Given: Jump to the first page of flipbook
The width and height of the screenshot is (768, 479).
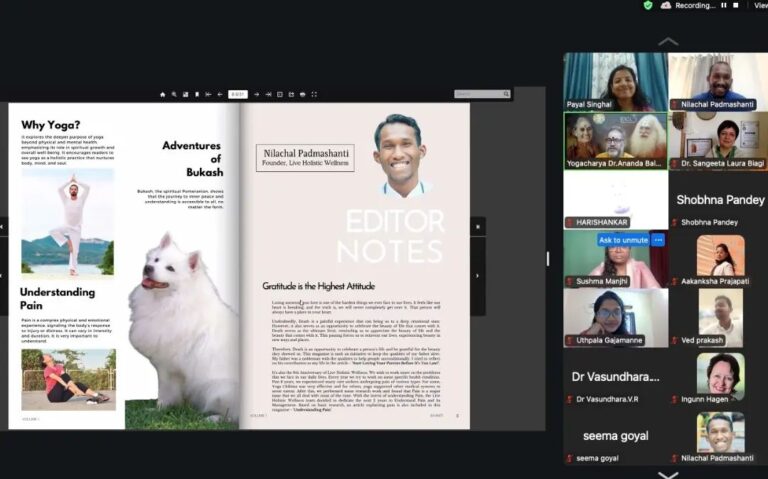Looking at the screenshot, I should (x=208, y=94).
